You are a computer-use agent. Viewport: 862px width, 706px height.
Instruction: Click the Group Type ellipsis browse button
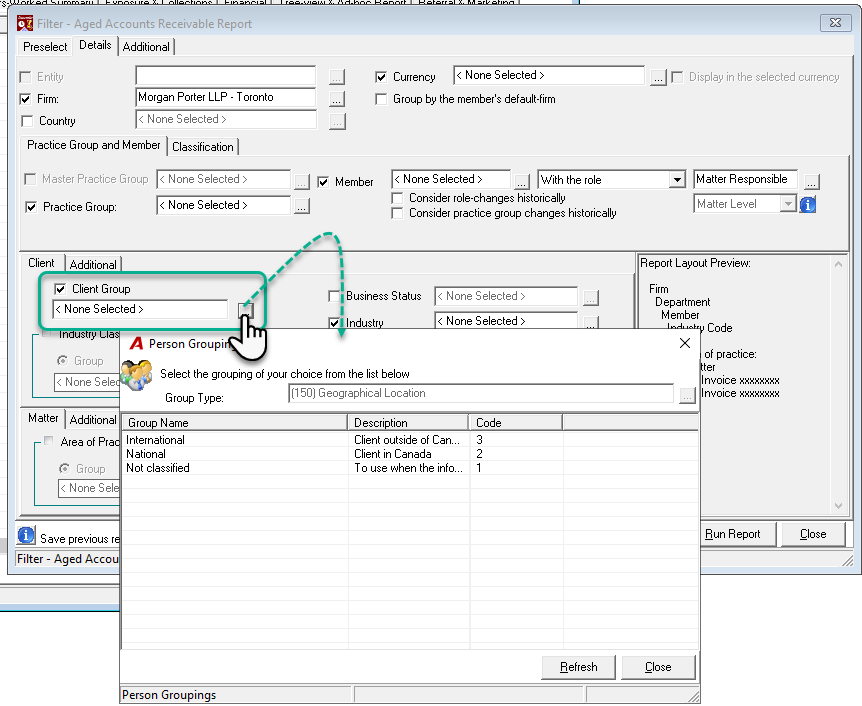(687, 395)
